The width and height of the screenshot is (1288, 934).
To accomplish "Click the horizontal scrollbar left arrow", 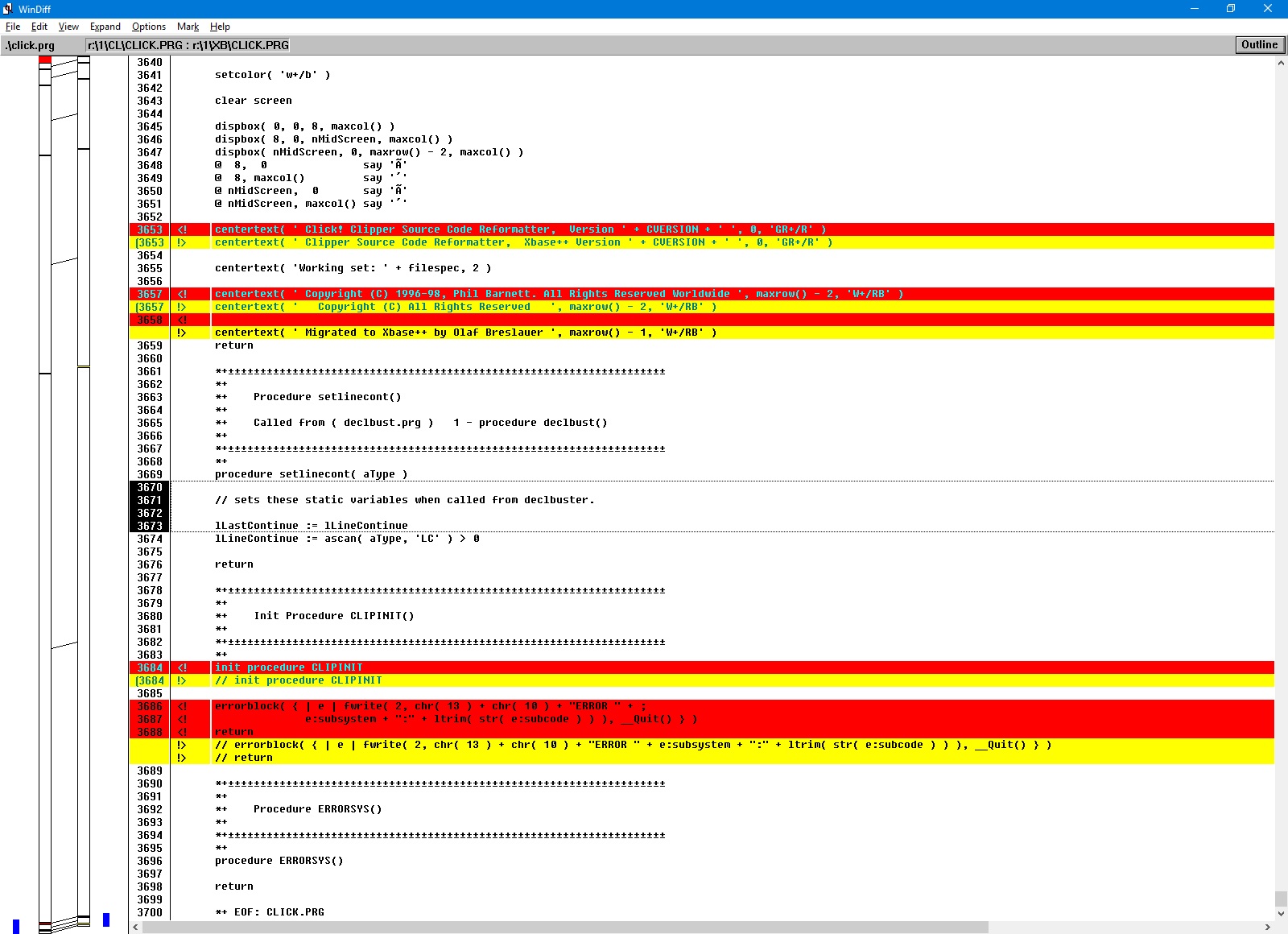I will coord(135,928).
